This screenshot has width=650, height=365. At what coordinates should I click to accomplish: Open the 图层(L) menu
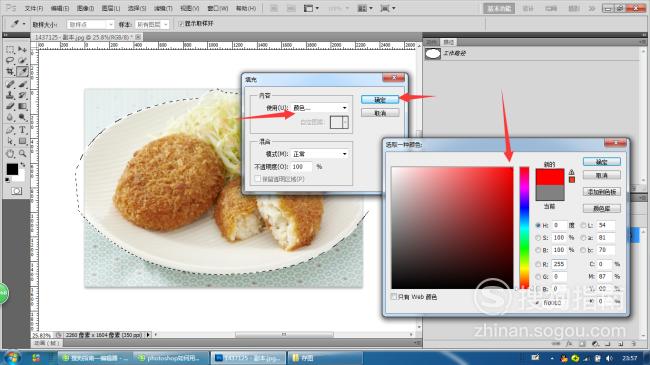pos(111,8)
